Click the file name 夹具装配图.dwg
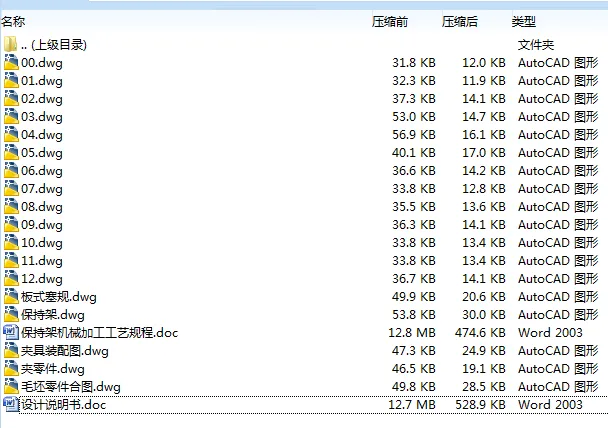 coord(65,351)
